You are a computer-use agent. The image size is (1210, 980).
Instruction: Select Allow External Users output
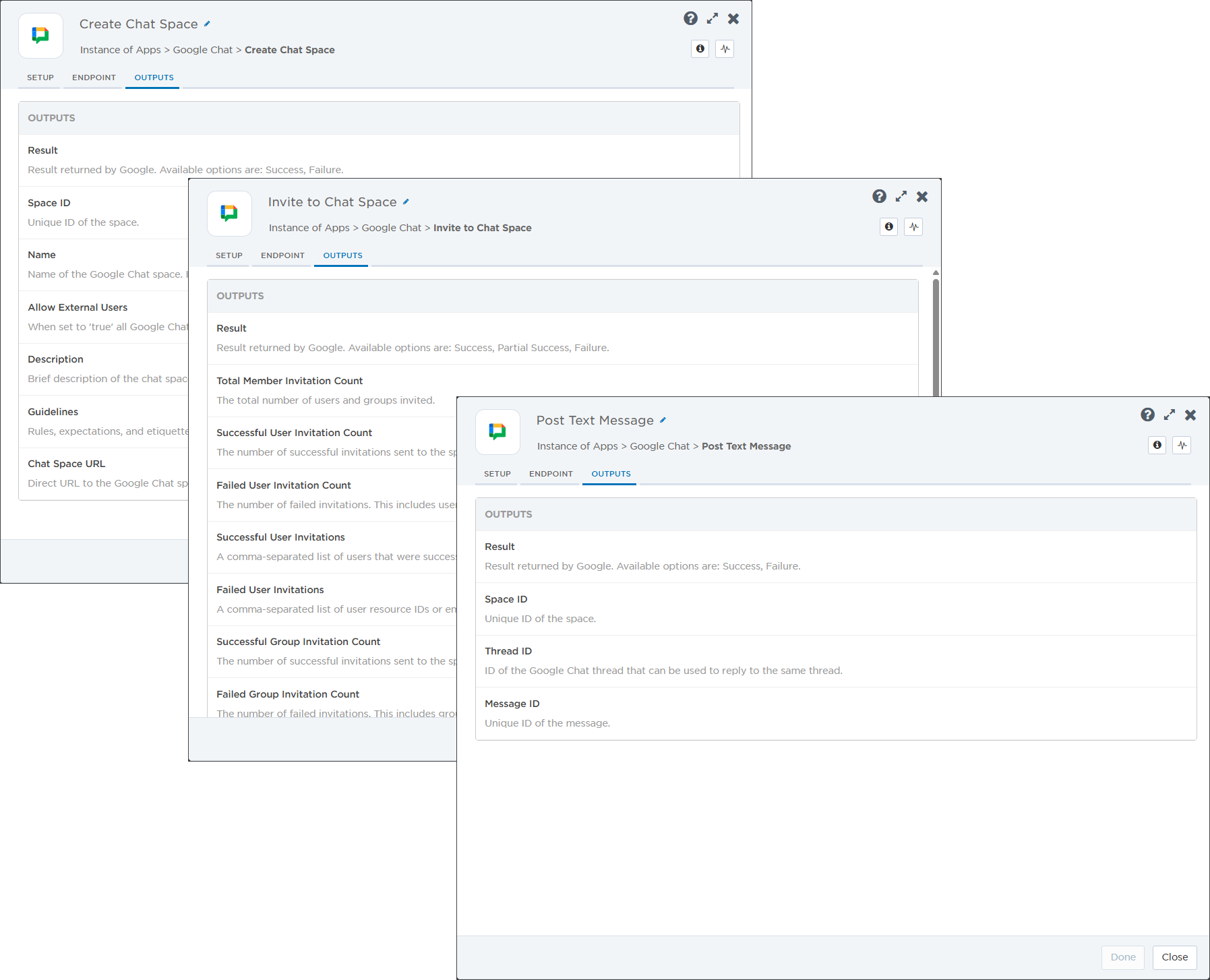pyautogui.click(x=104, y=317)
